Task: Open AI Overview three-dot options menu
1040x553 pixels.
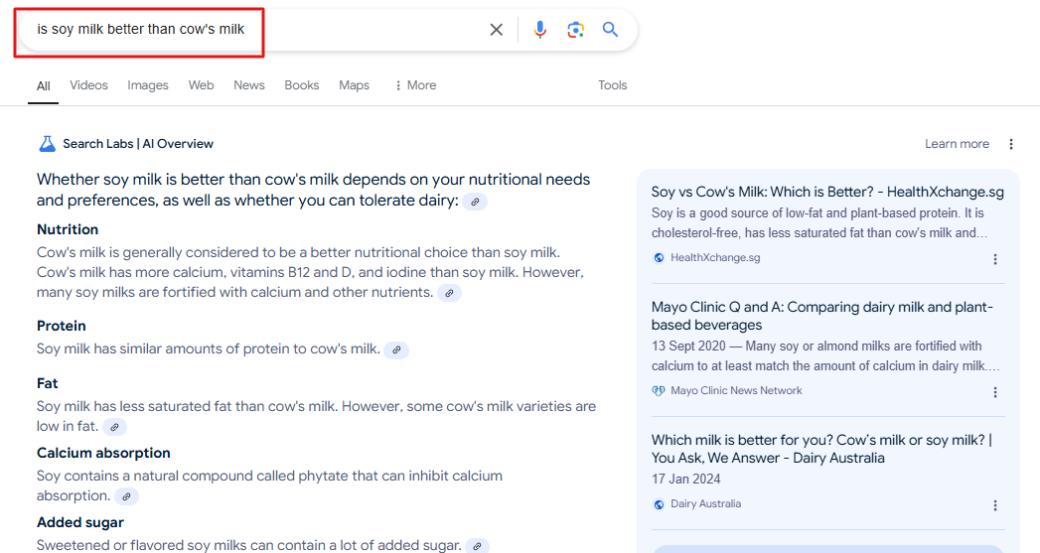Action: [1011, 144]
